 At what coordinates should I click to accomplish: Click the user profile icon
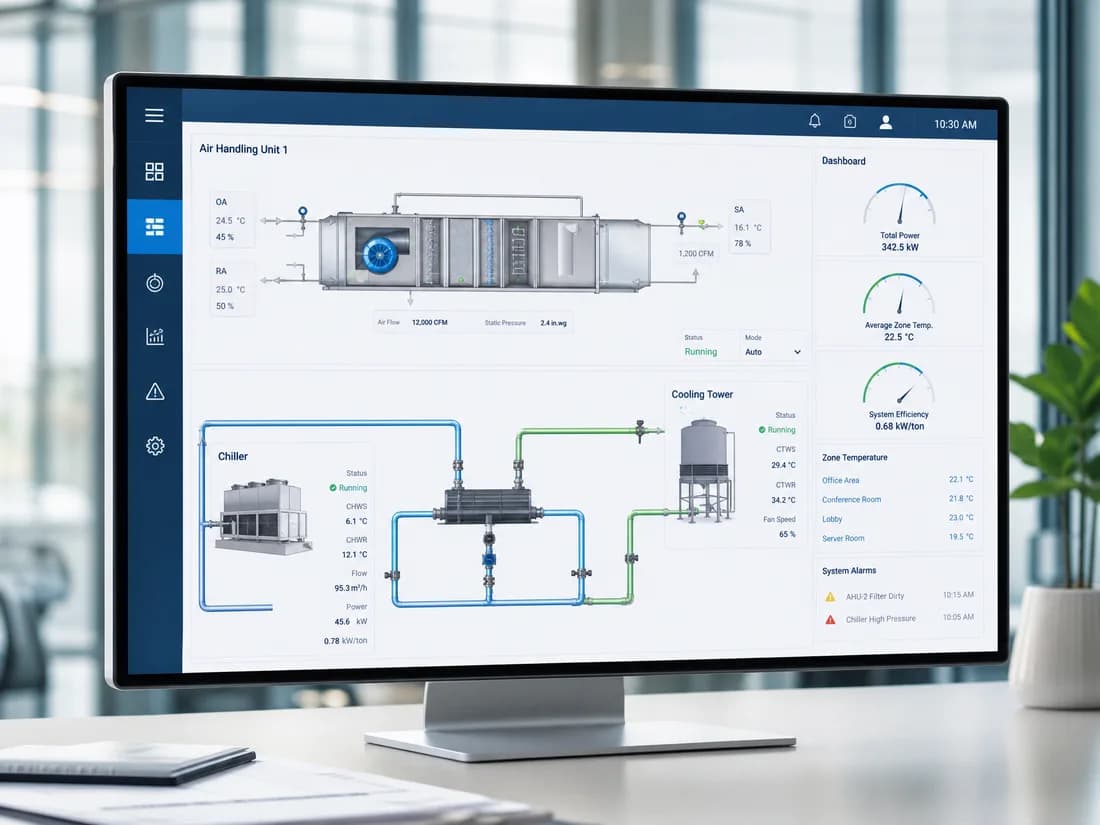tap(886, 123)
